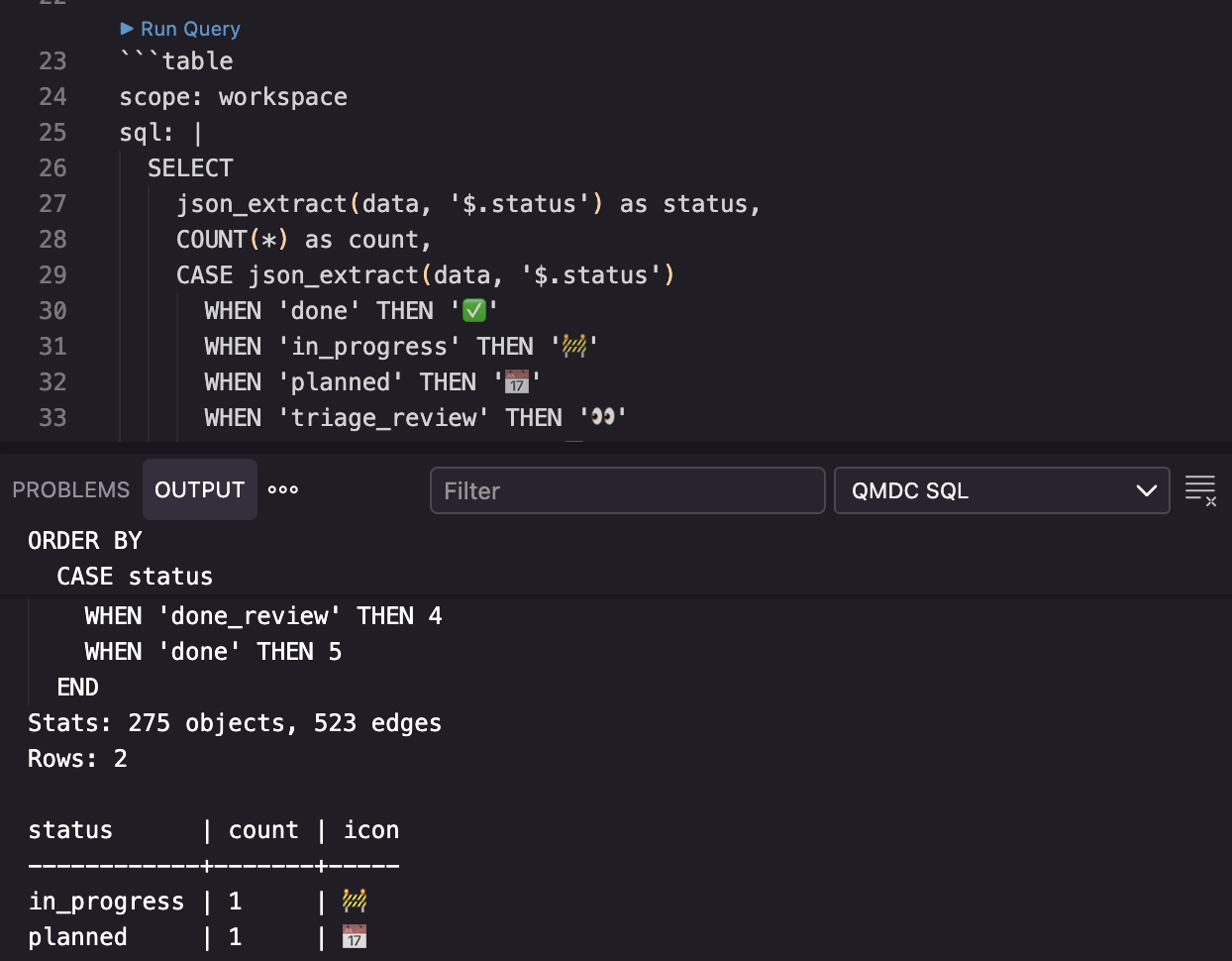
Task: Click the 'icon' column header in output
Action: 371,830
